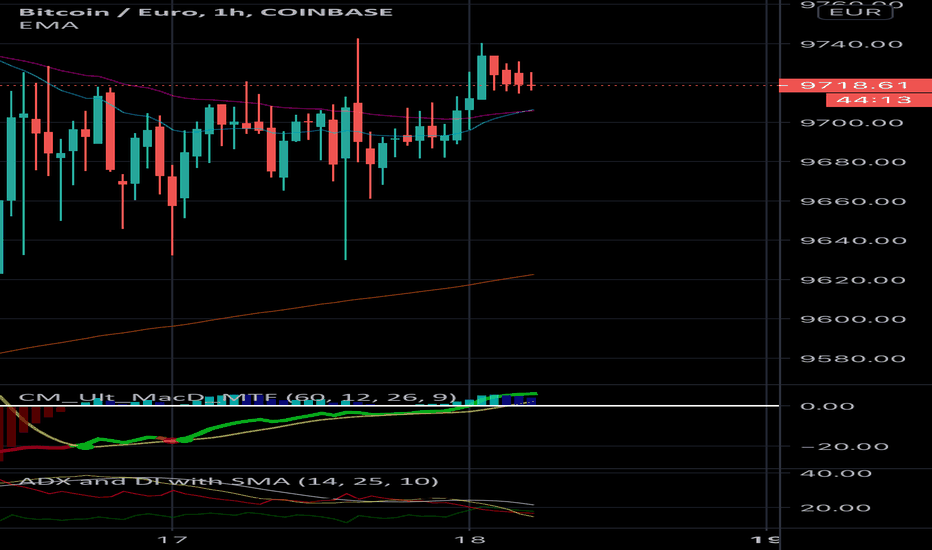Click the ADX 20.00 axis label
Screen dimensions: 932x550
coord(836,508)
